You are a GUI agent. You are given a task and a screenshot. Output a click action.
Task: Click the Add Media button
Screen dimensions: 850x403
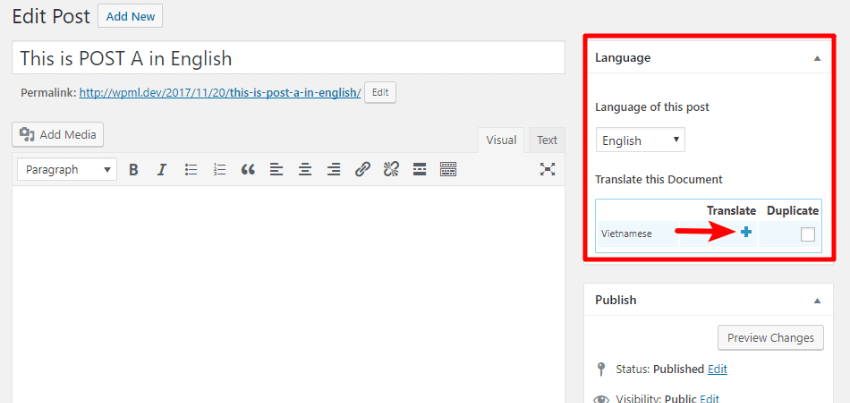pos(58,135)
